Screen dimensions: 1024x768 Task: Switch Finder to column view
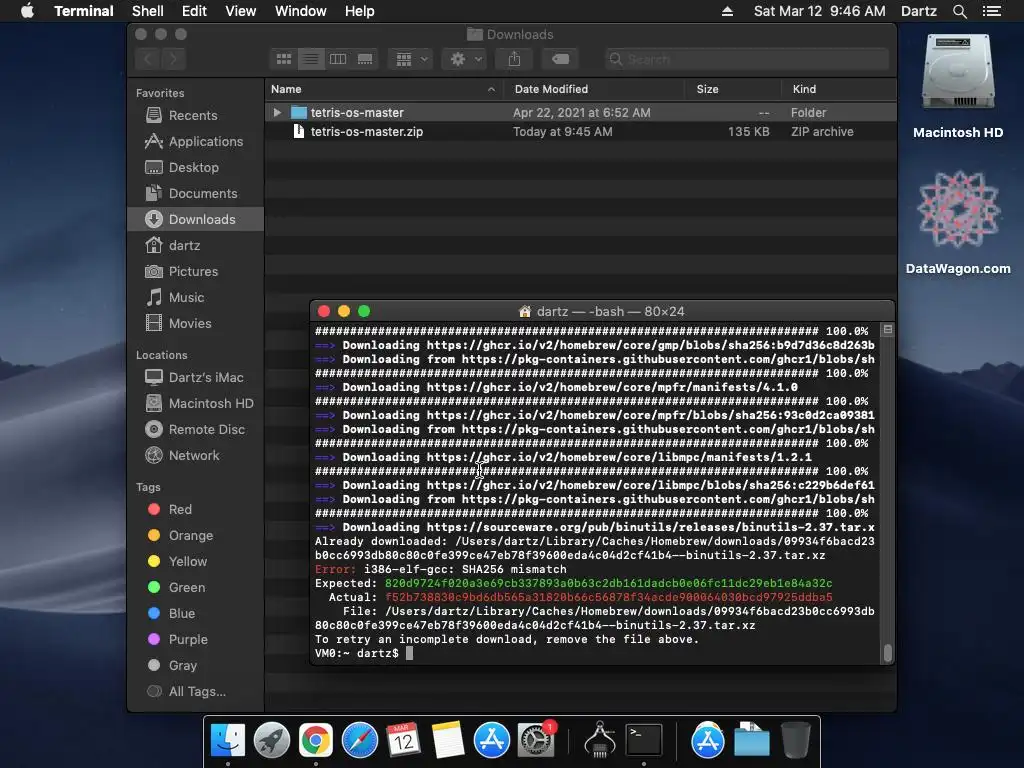pos(338,59)
